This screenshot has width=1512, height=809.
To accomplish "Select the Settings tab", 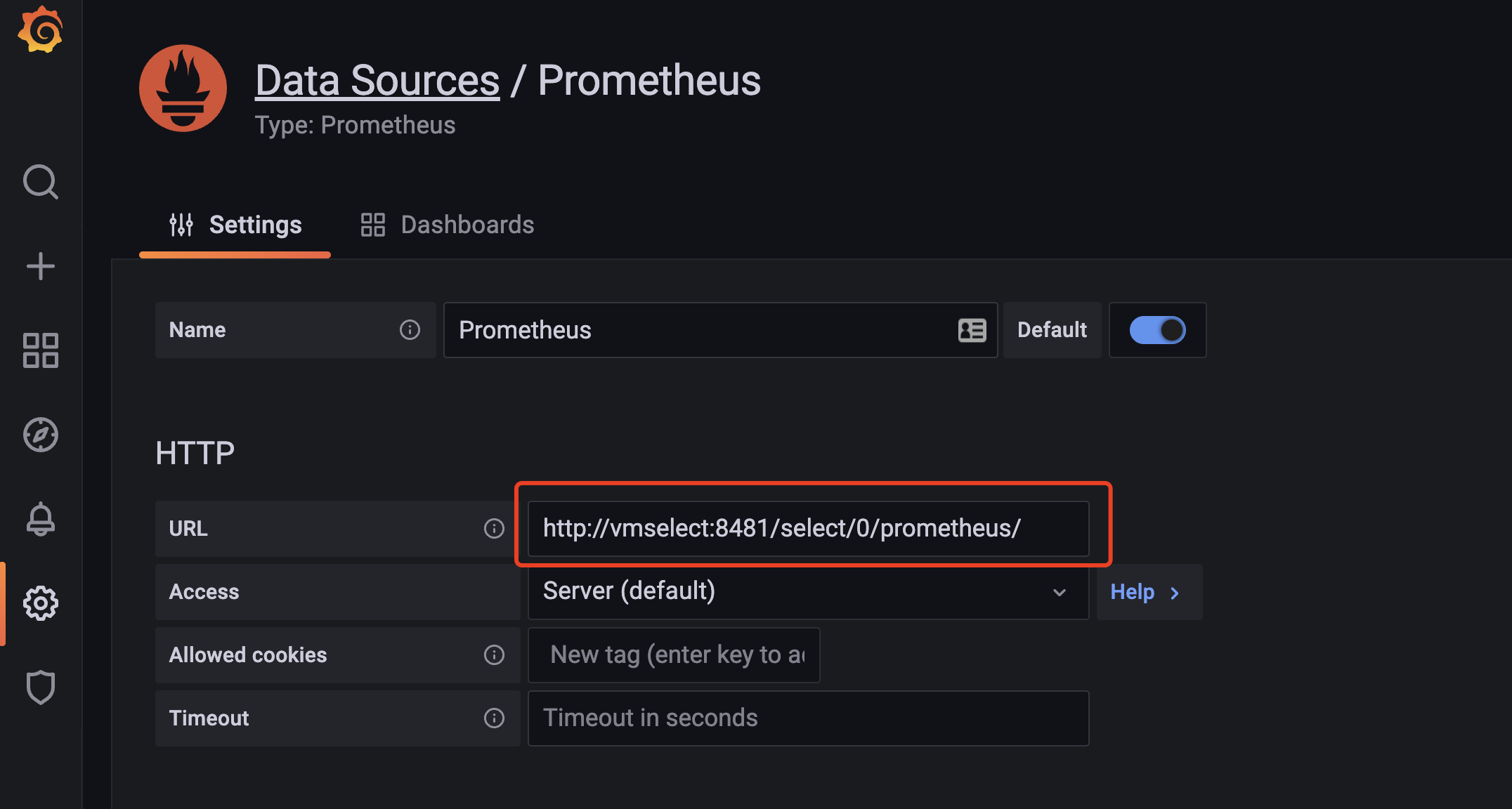I will point(254,225).
